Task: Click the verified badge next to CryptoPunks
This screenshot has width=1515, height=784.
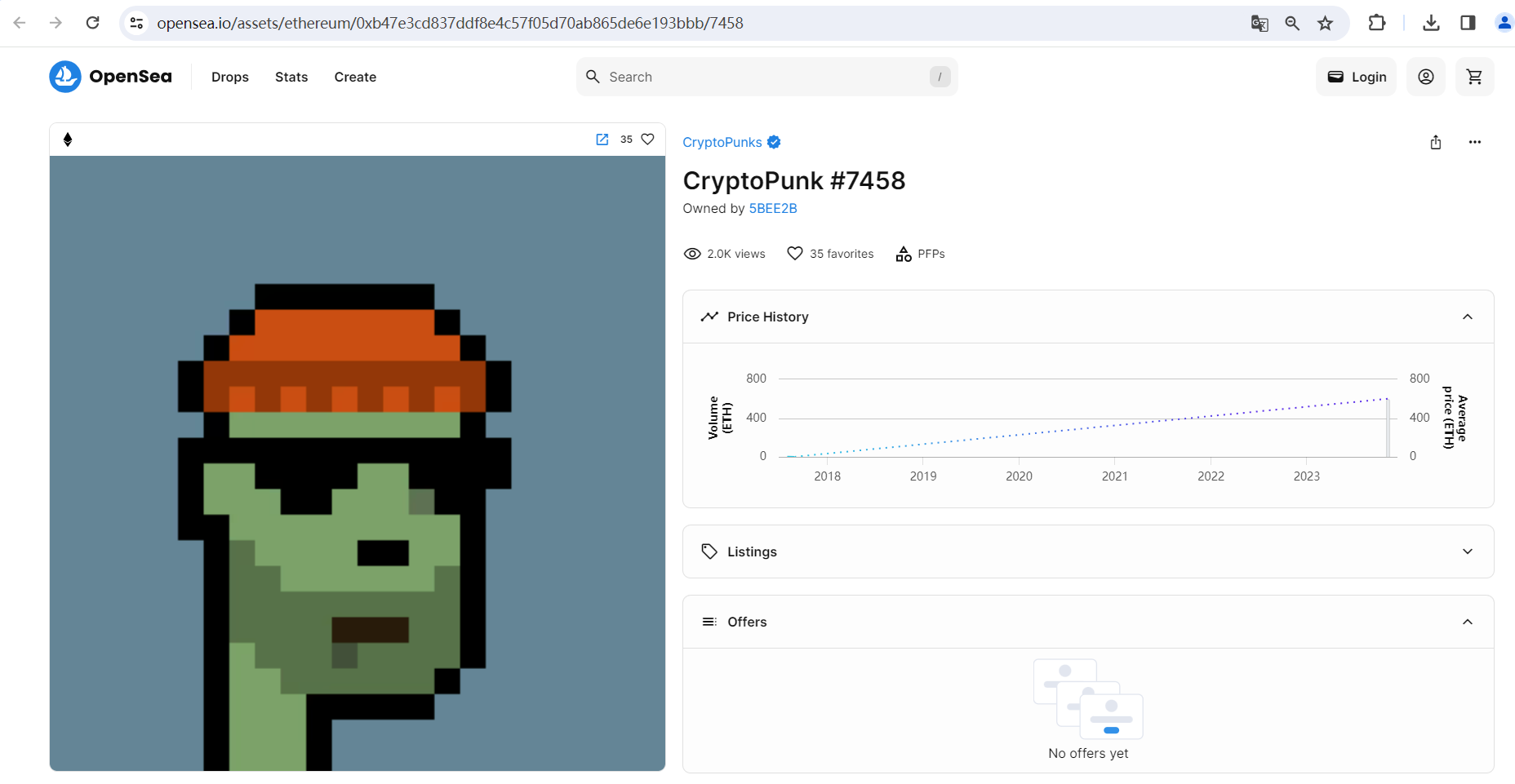Action: coord(774,142)
